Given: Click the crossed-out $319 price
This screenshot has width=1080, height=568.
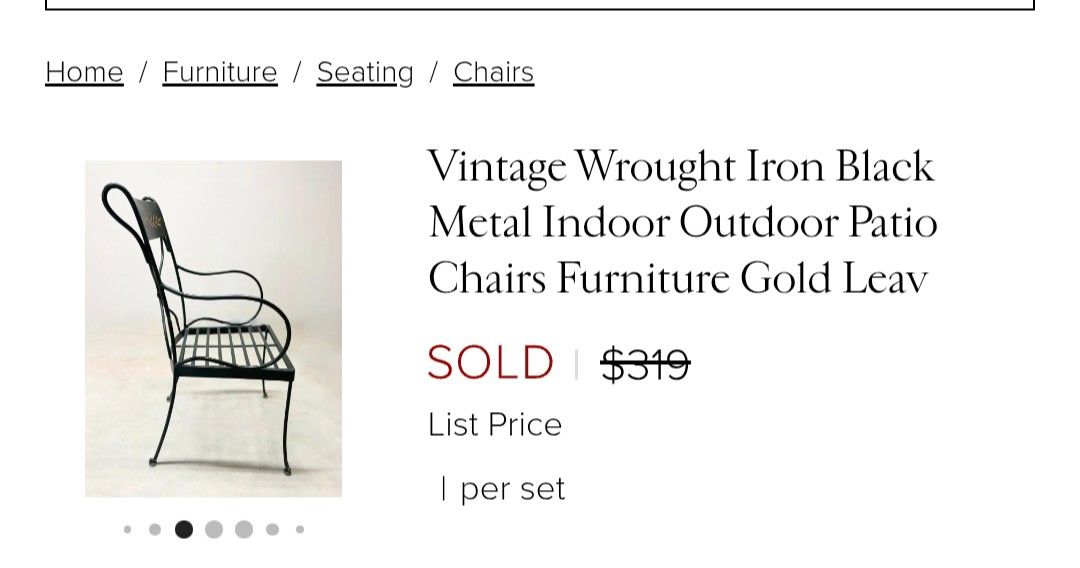Looking at the screenshot, I should pos(645,364).
